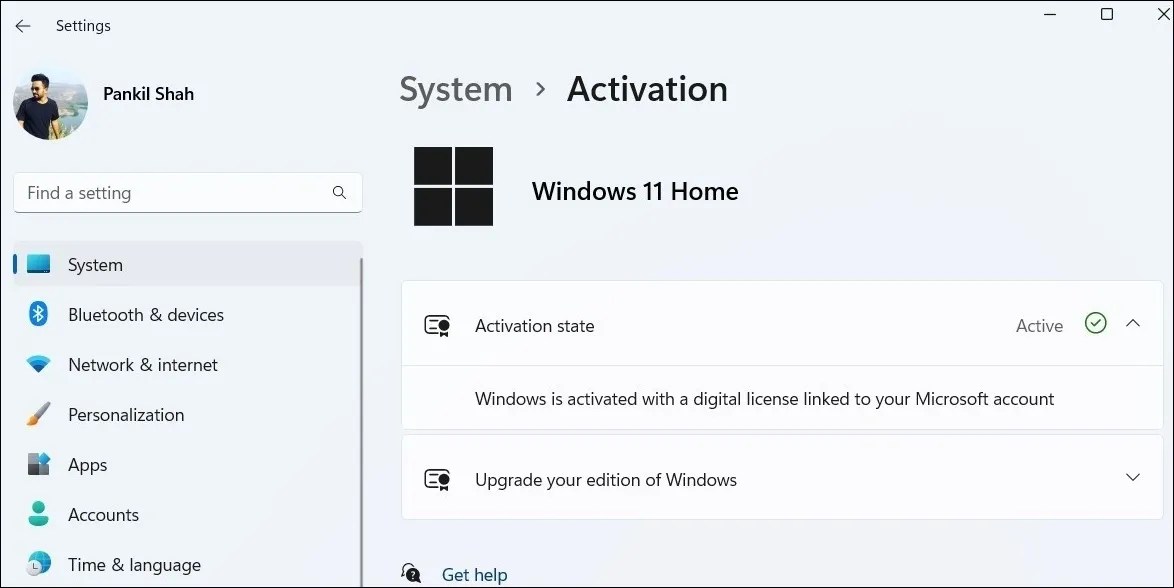Click the back arrow in Settings
This screenshot has height=588, width=1174.
click(x=22, y=25)
